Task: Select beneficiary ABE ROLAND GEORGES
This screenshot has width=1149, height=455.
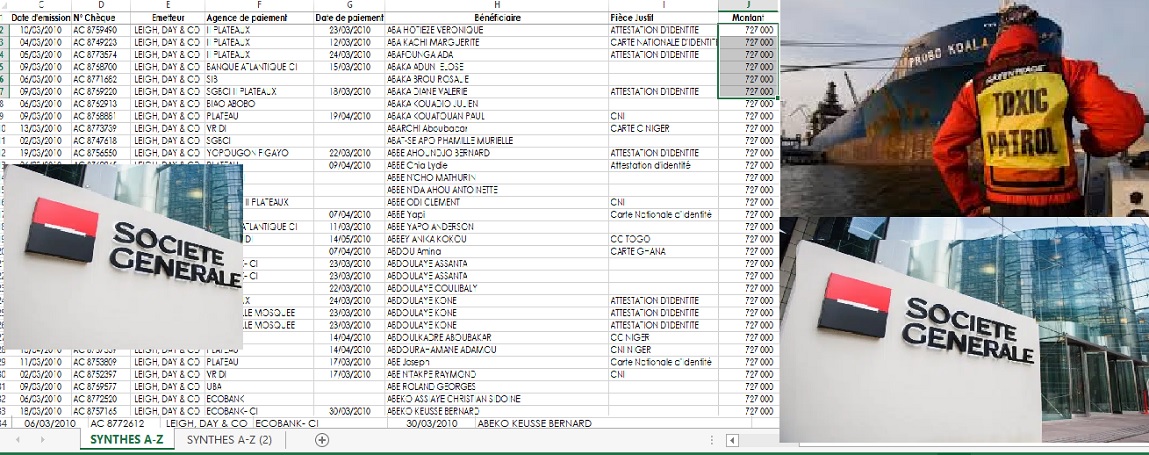Action: pos(497,387)
